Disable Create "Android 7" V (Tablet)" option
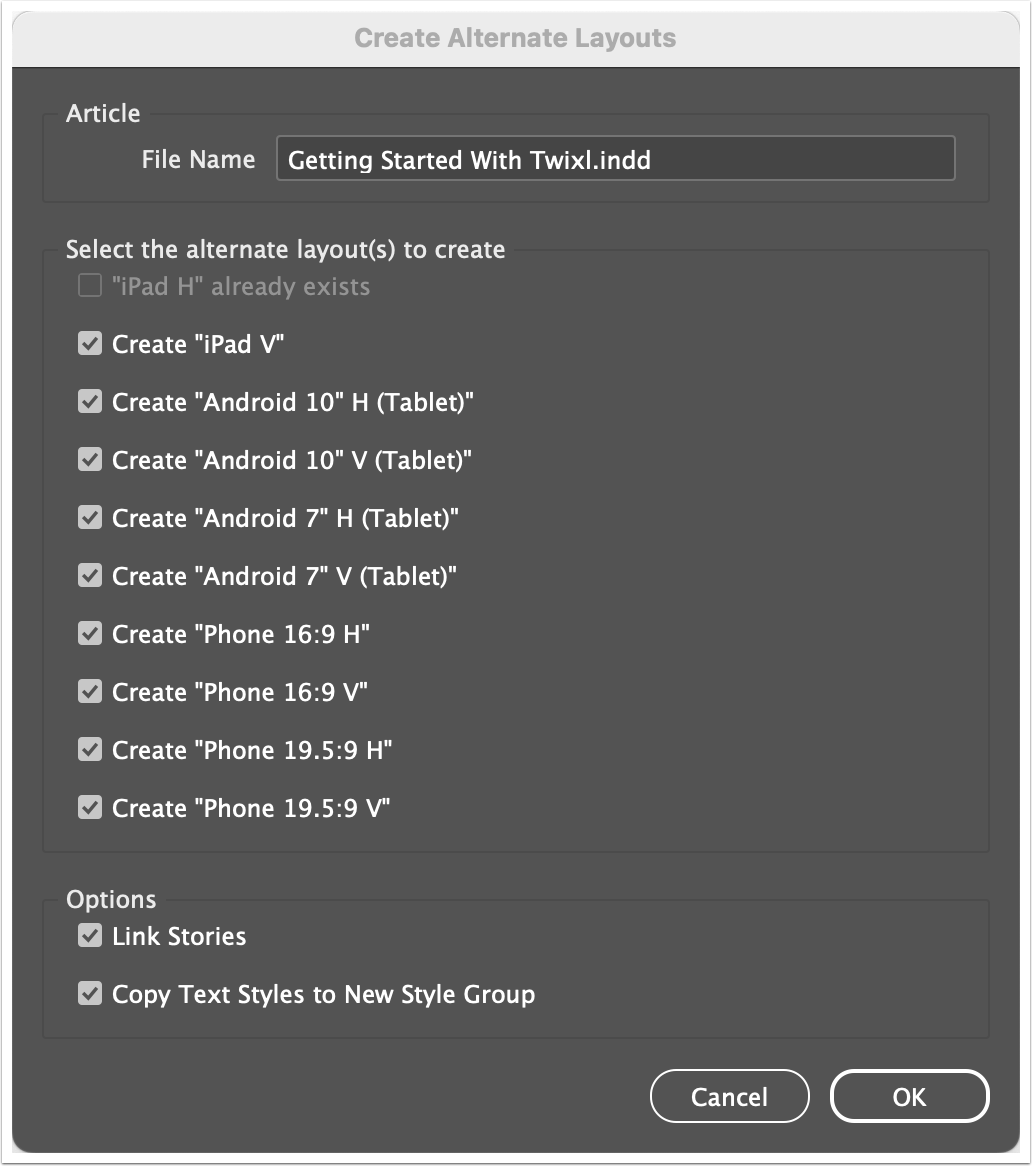1032x1166 pixels. tap(90, 576)
